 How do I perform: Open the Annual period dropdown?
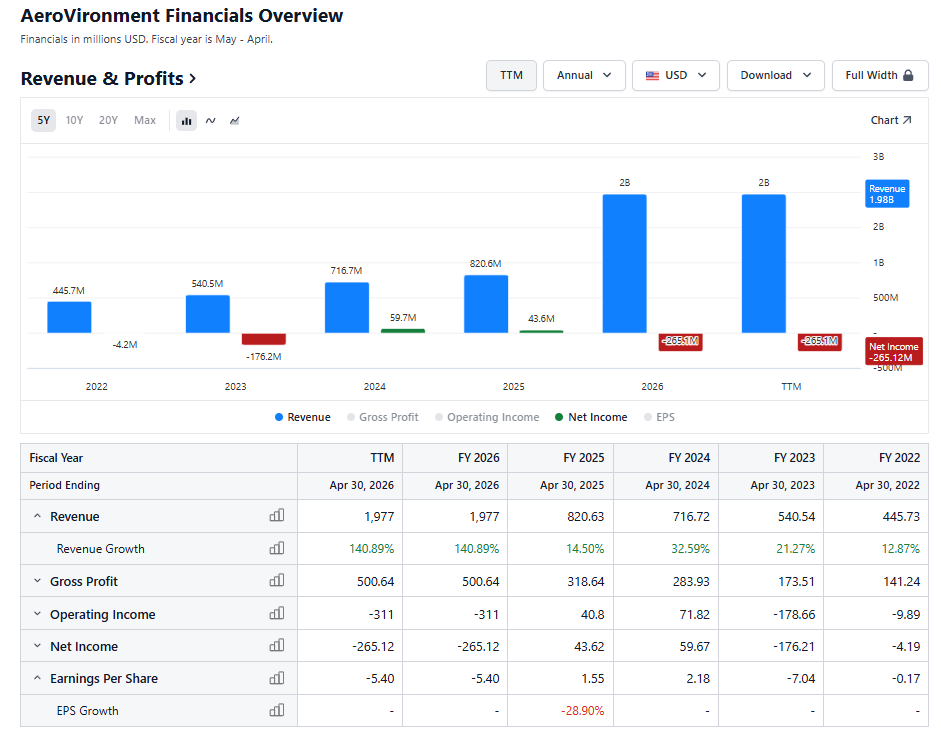point(584,76)
